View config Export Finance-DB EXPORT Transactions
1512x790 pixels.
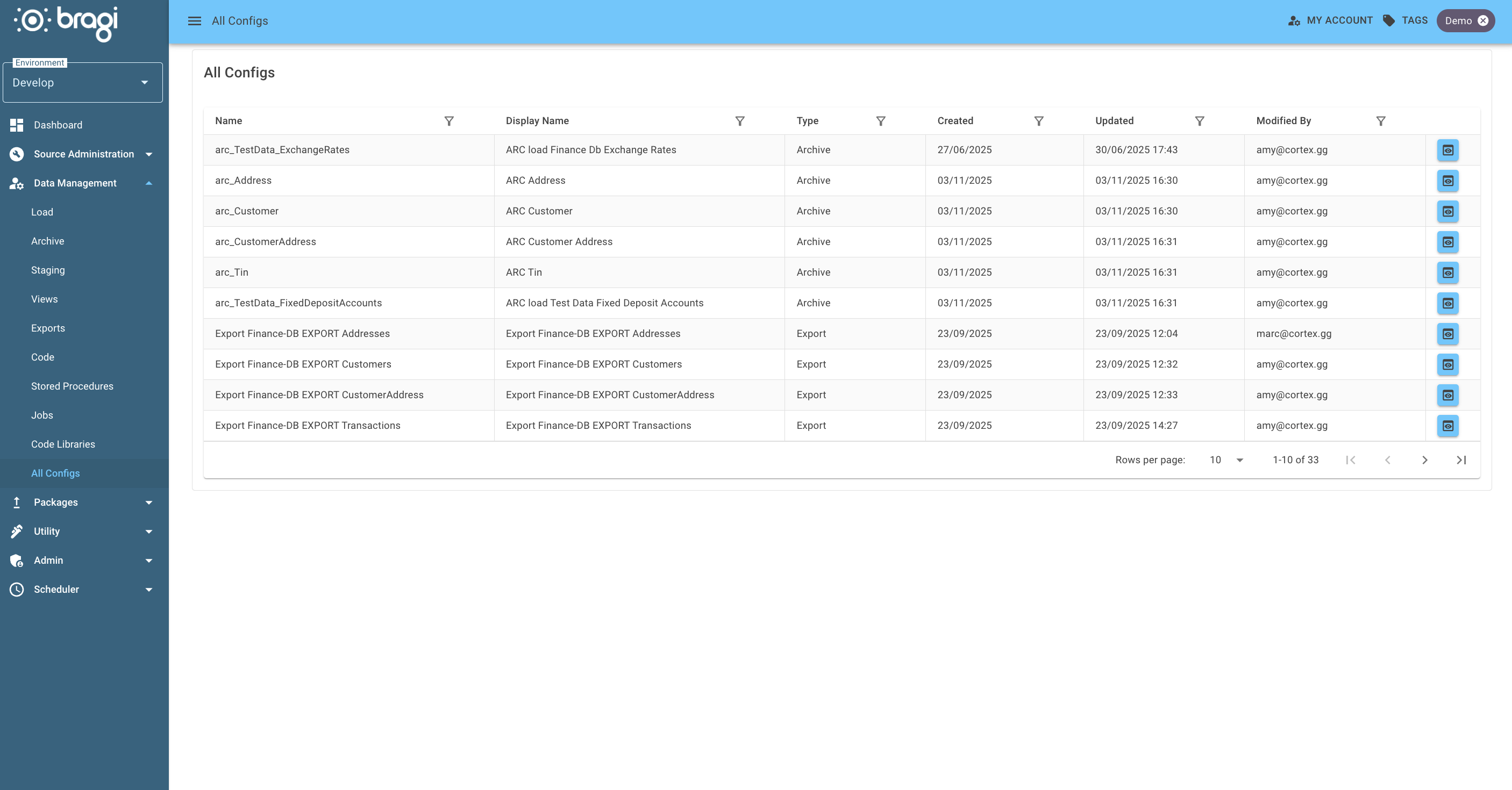click(x=1448, y=426)
